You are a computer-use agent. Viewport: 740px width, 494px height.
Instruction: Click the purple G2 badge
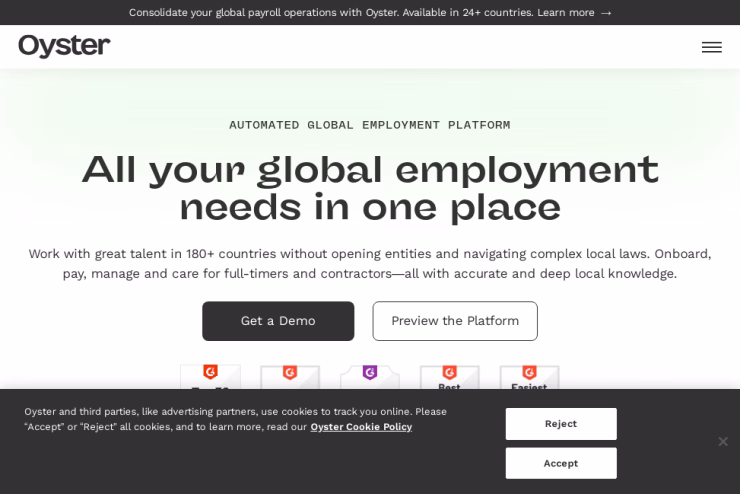coord(370,377)
